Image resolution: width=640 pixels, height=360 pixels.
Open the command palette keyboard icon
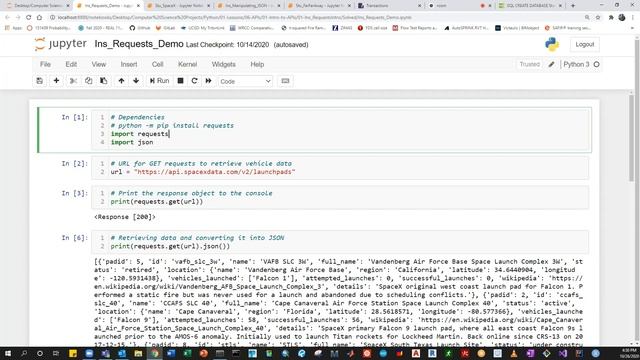point(285,81)
